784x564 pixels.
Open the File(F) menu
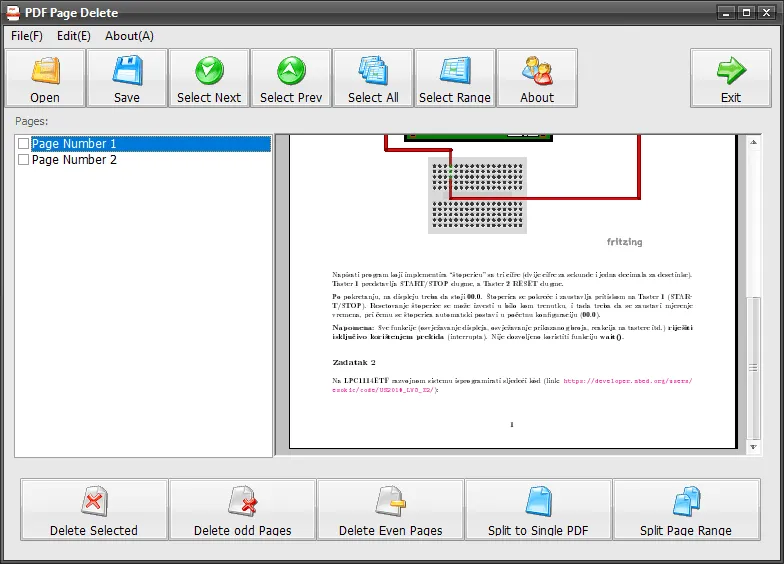pyautogui.click(x=27, y=36)
